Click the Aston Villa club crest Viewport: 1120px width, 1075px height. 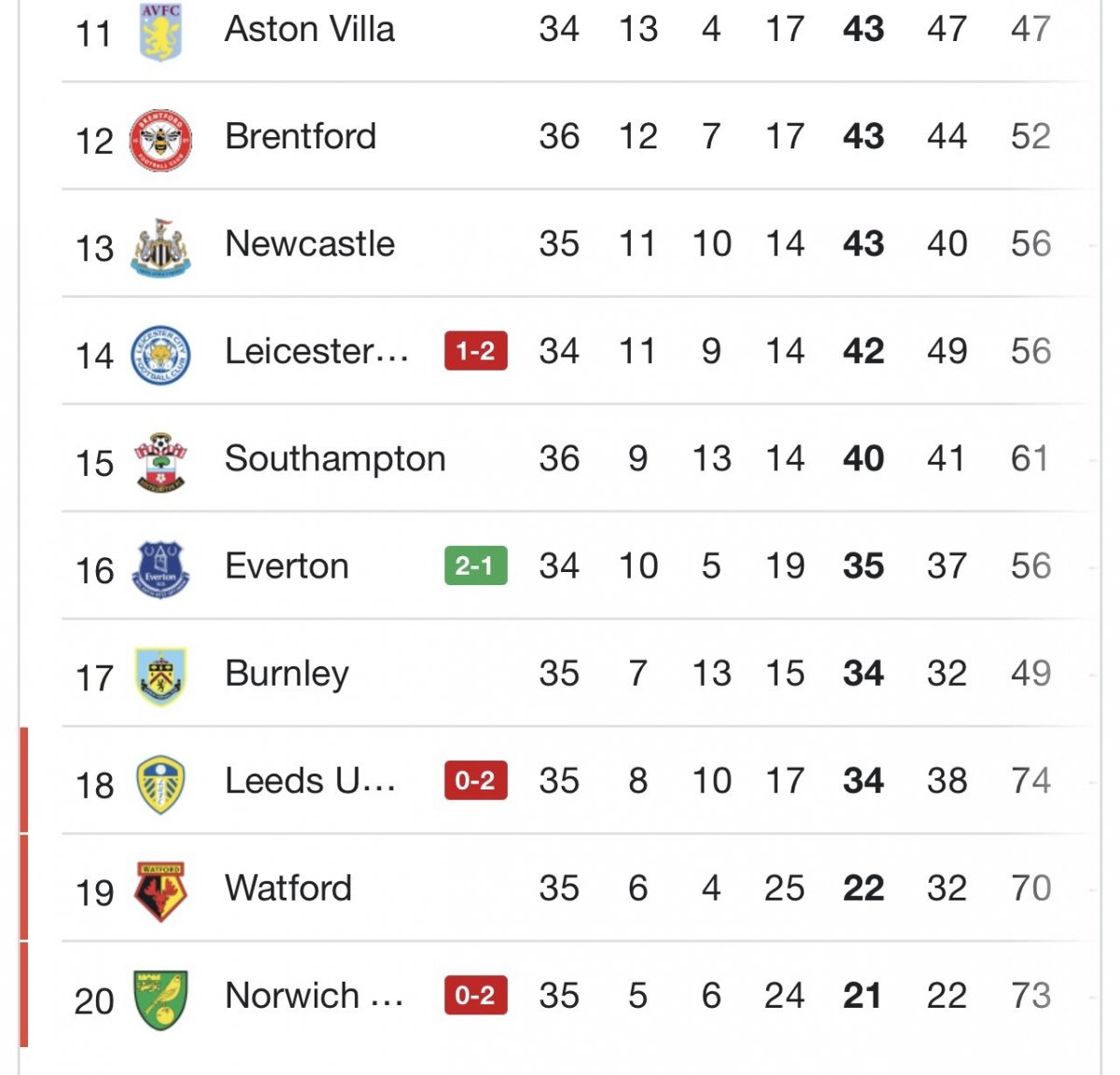click(161, 32)
